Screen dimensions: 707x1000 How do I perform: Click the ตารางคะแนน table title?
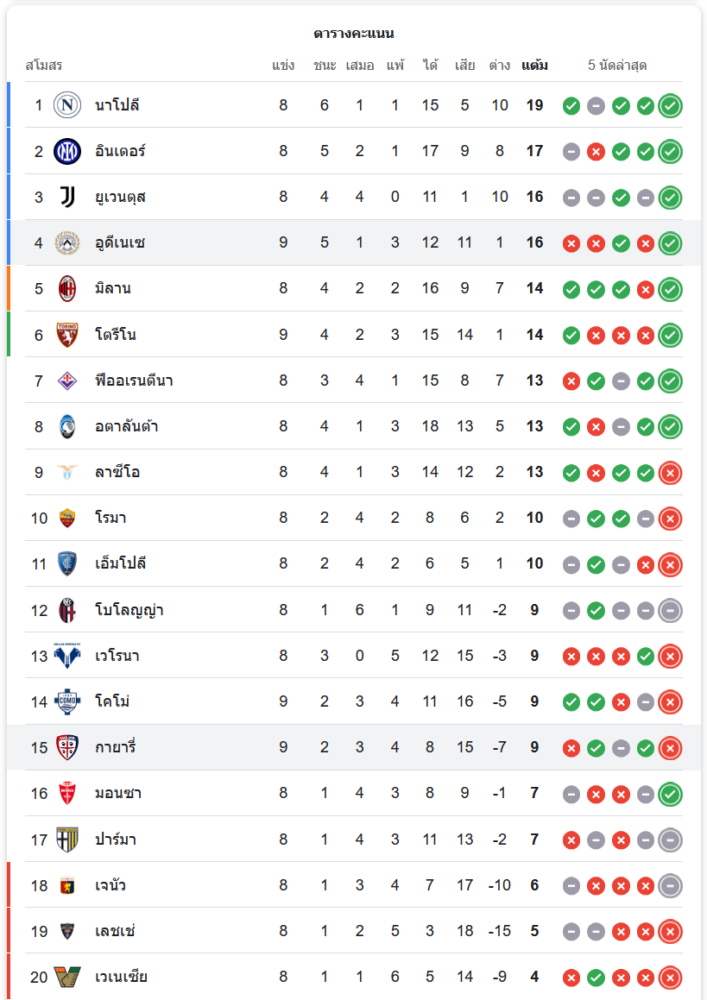pyautogui.click(x=353, y=33)
